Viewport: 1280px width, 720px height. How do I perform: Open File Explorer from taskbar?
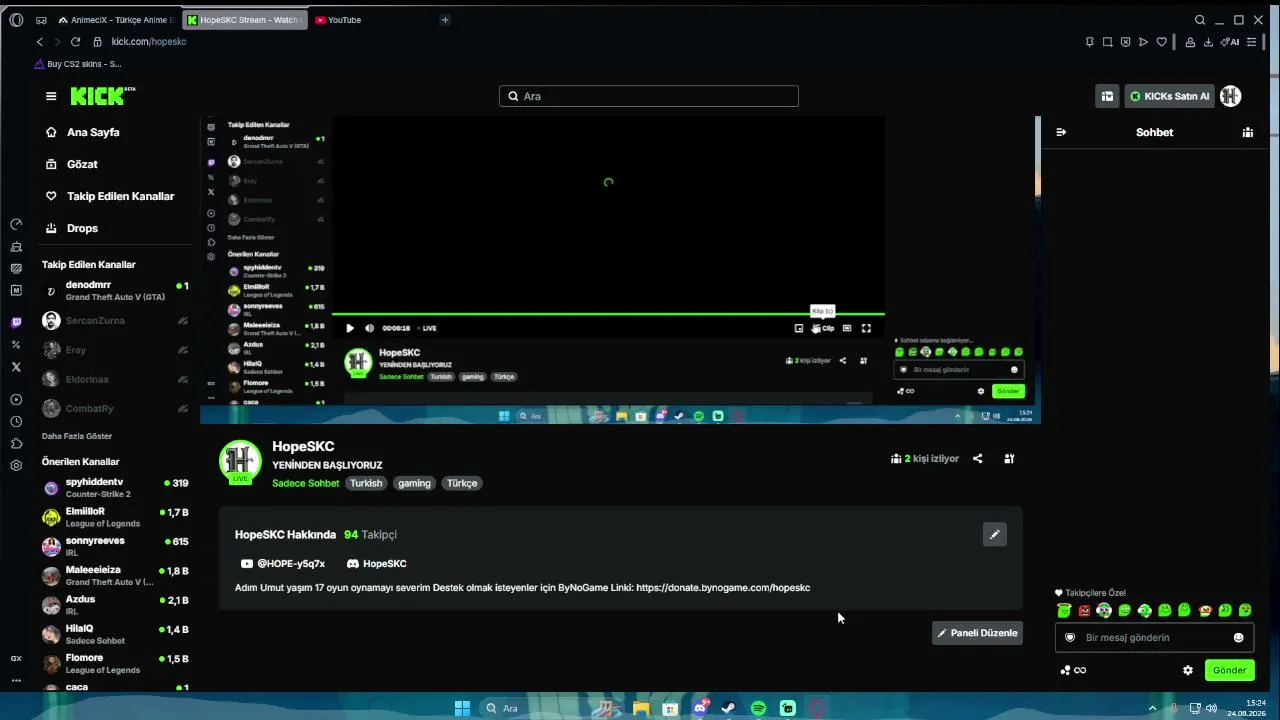click(641, 708)
